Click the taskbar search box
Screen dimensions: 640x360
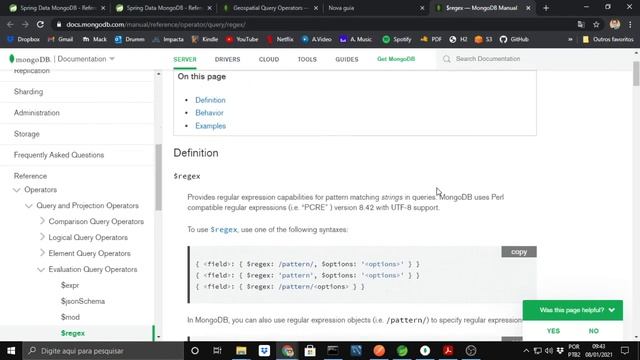(x=103, y=351)
